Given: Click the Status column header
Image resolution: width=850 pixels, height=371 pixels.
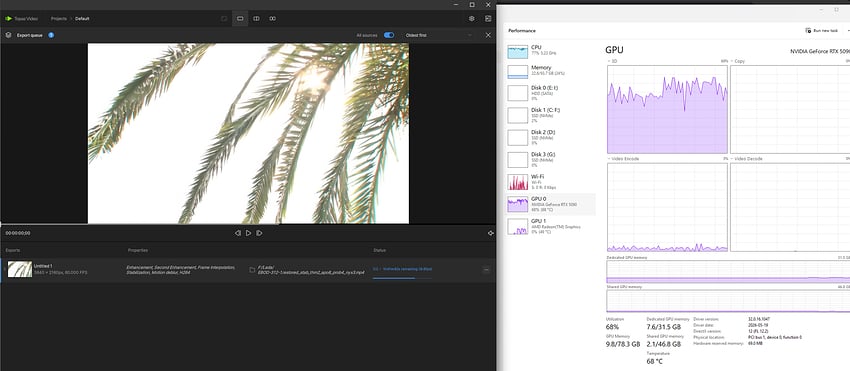Looking at the screenshot, I should click(x=379, y=250).
